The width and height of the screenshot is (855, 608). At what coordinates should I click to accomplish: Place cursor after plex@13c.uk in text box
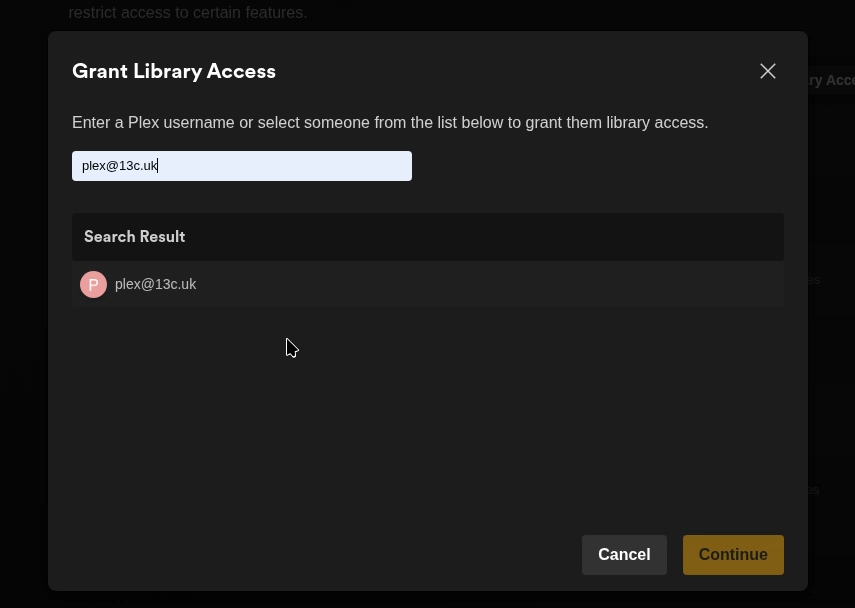coord(158,166)
